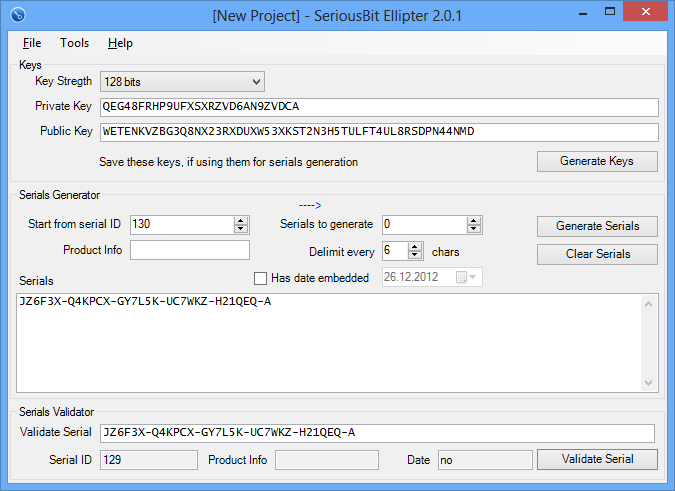This screenshot has height=491, width=675.
Task: Close the Ellipter window
Action: click(645, 11)
